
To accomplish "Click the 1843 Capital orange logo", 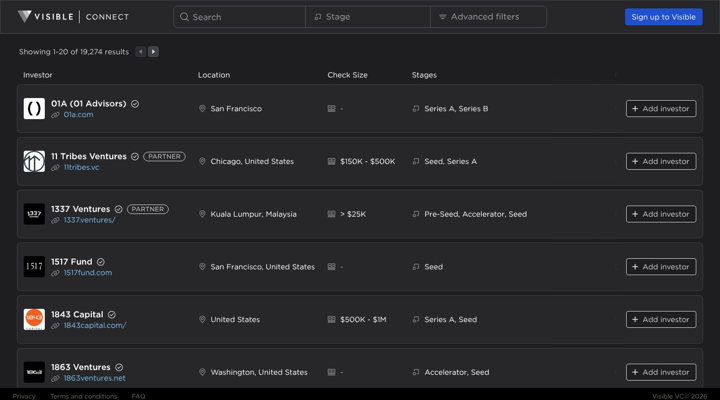I will click(x=34, y=319).
